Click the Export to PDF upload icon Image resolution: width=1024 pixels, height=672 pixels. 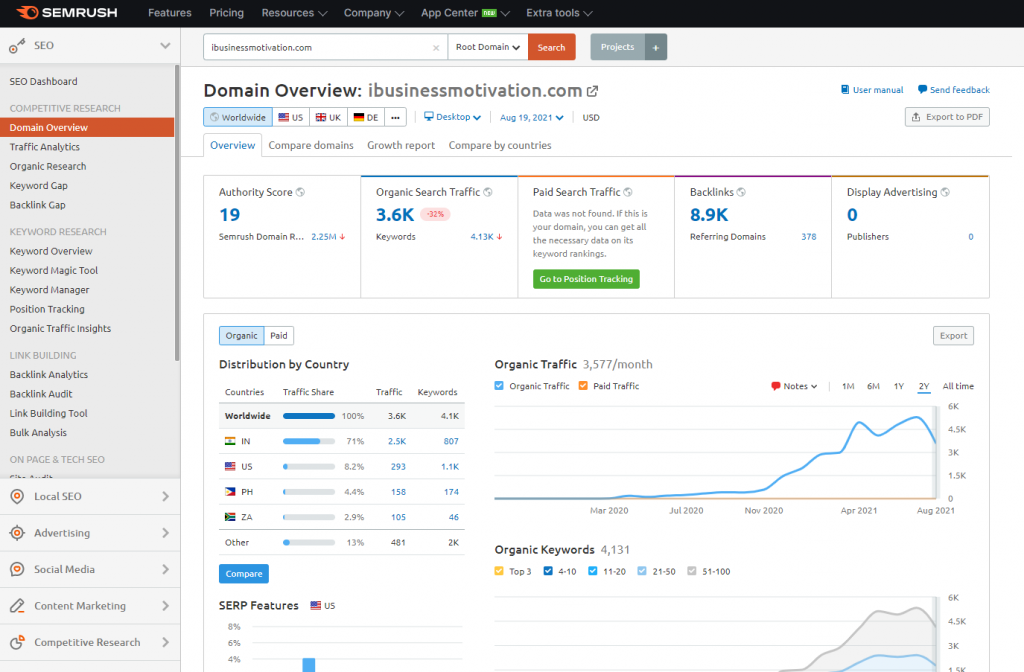coord(916,117)
